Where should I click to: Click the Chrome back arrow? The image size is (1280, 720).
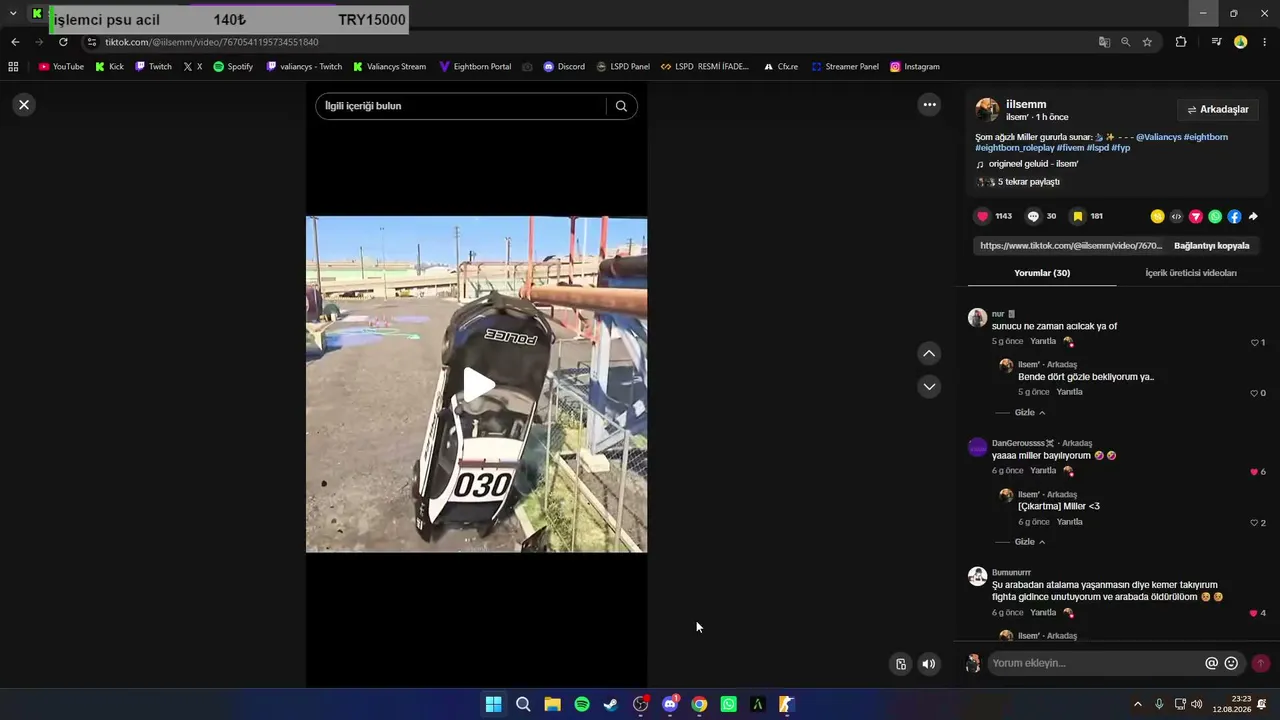point(15,42)
